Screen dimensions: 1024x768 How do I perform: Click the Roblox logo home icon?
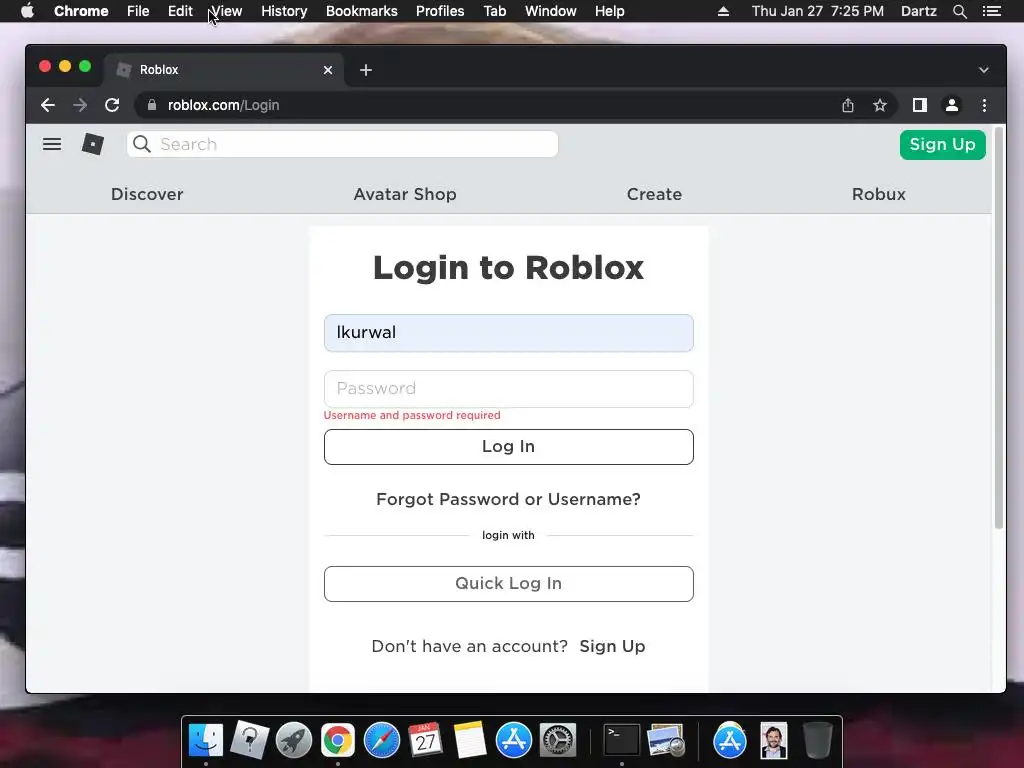[x=93, y=144]
